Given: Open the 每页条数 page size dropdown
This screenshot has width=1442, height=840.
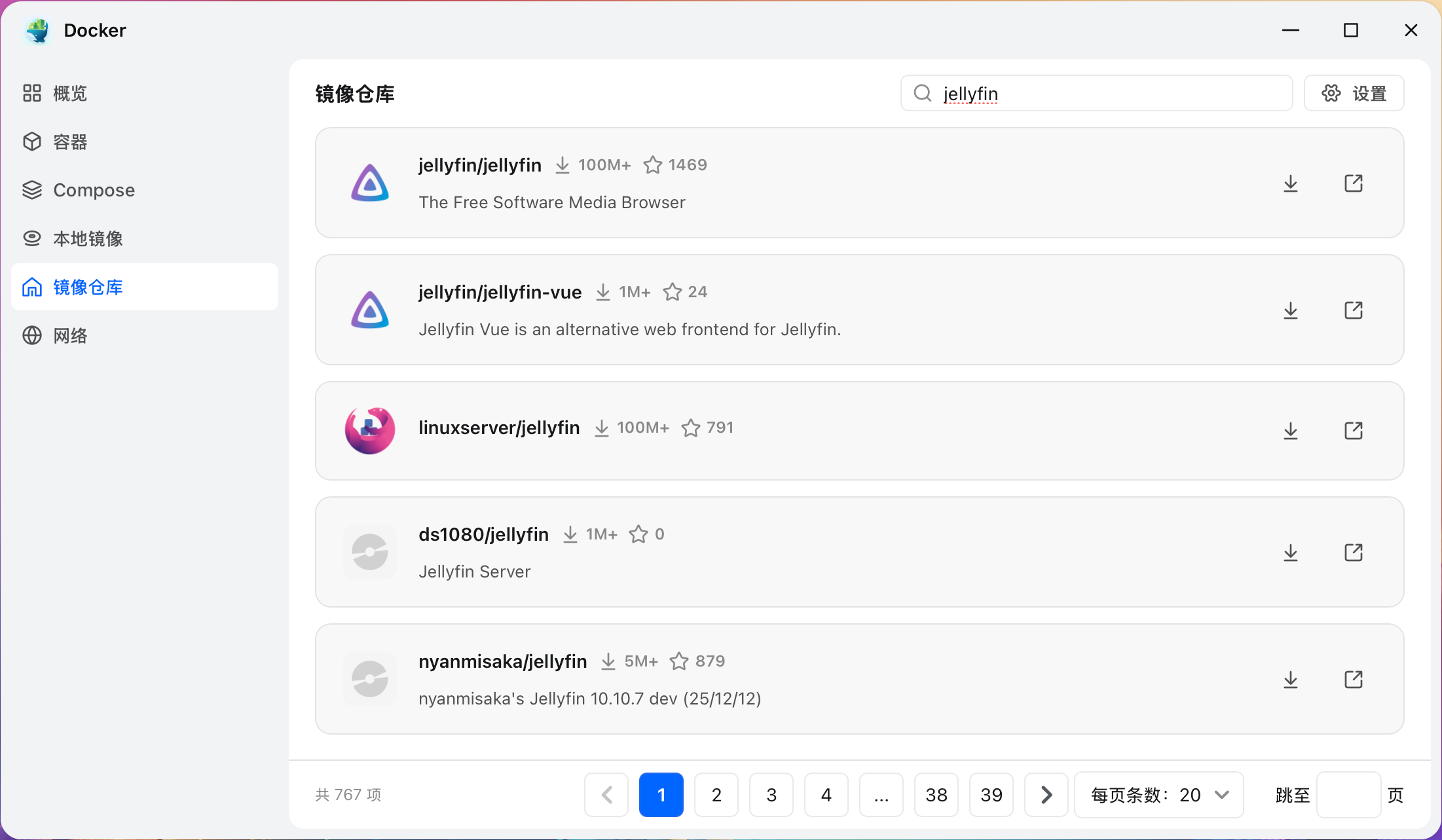Looking at the screenshot, I should (1158, 795).
